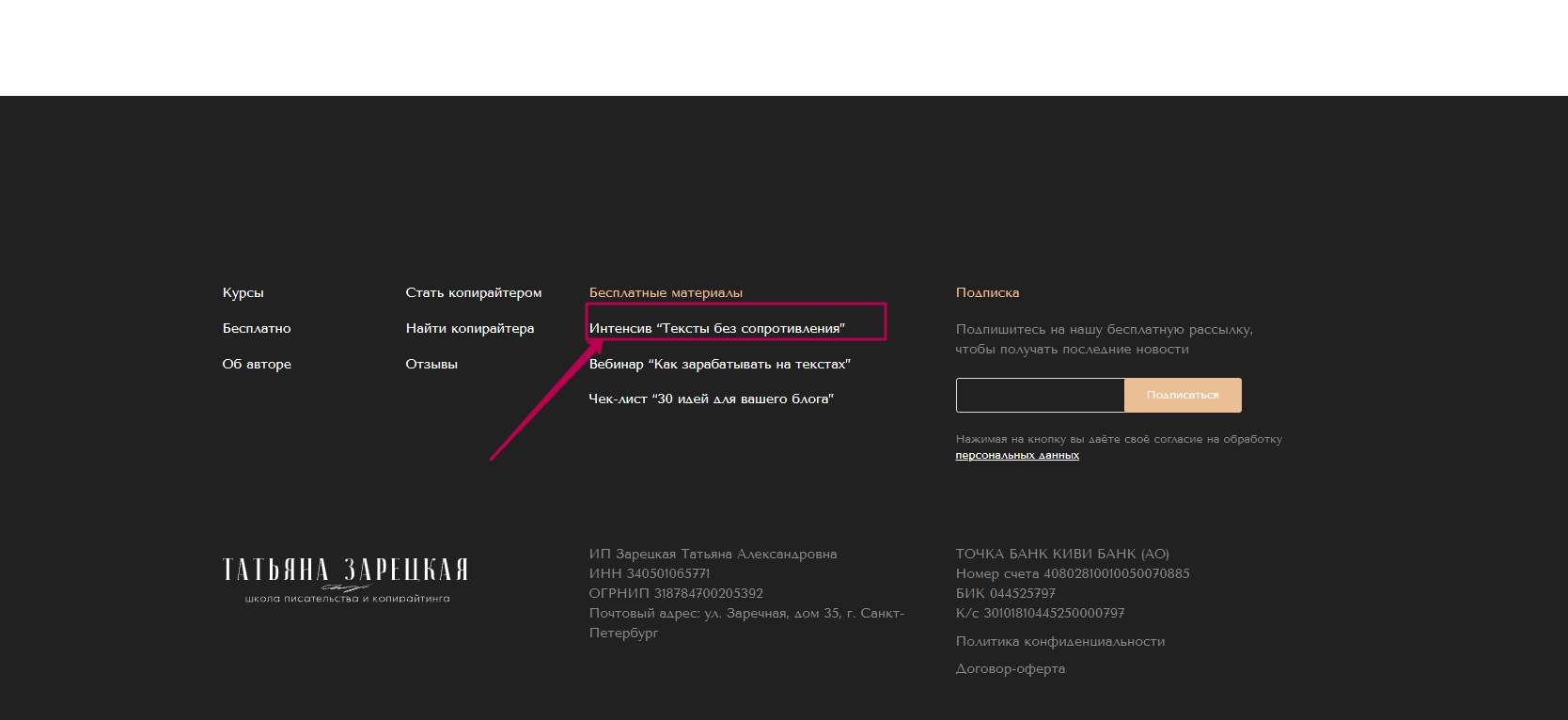1568x720 pixels.
Task: Open the Найти копирайтера link
Action: (x=469, y=328)
